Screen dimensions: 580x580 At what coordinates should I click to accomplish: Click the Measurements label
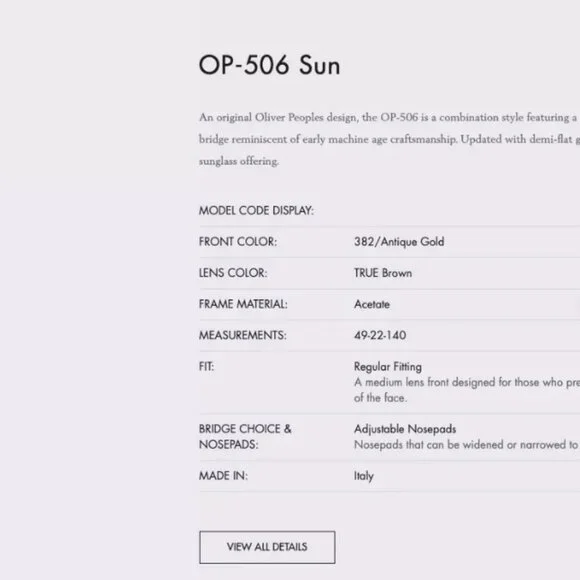tap(243, 335)
